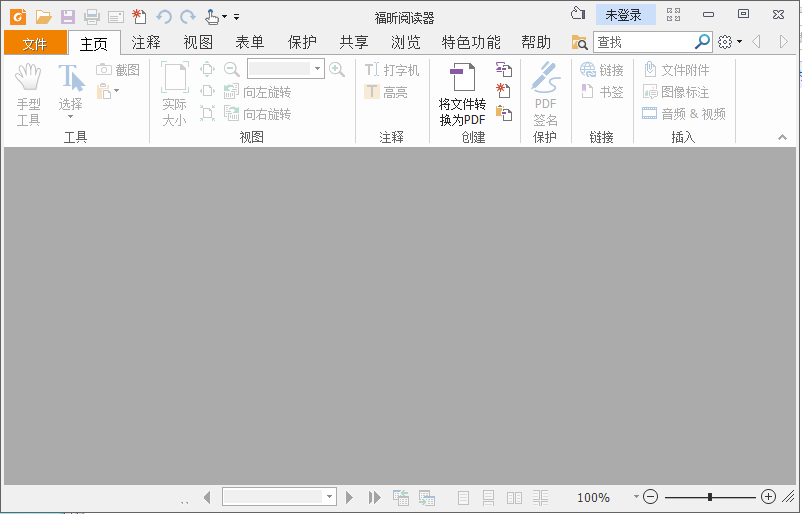
Task: Switch to the 特色功能 tab
Action: click(471, 42)
